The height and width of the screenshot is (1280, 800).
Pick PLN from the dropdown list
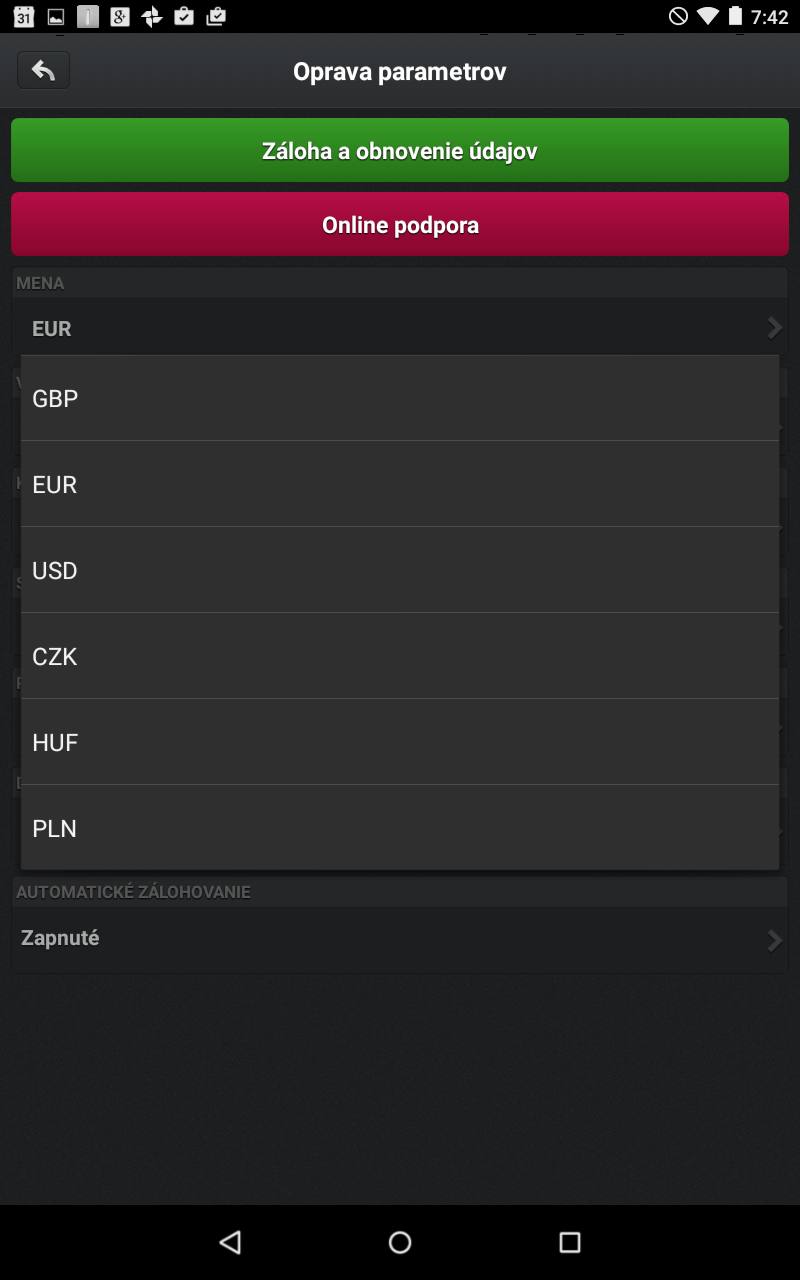click(x=400, y=828)
